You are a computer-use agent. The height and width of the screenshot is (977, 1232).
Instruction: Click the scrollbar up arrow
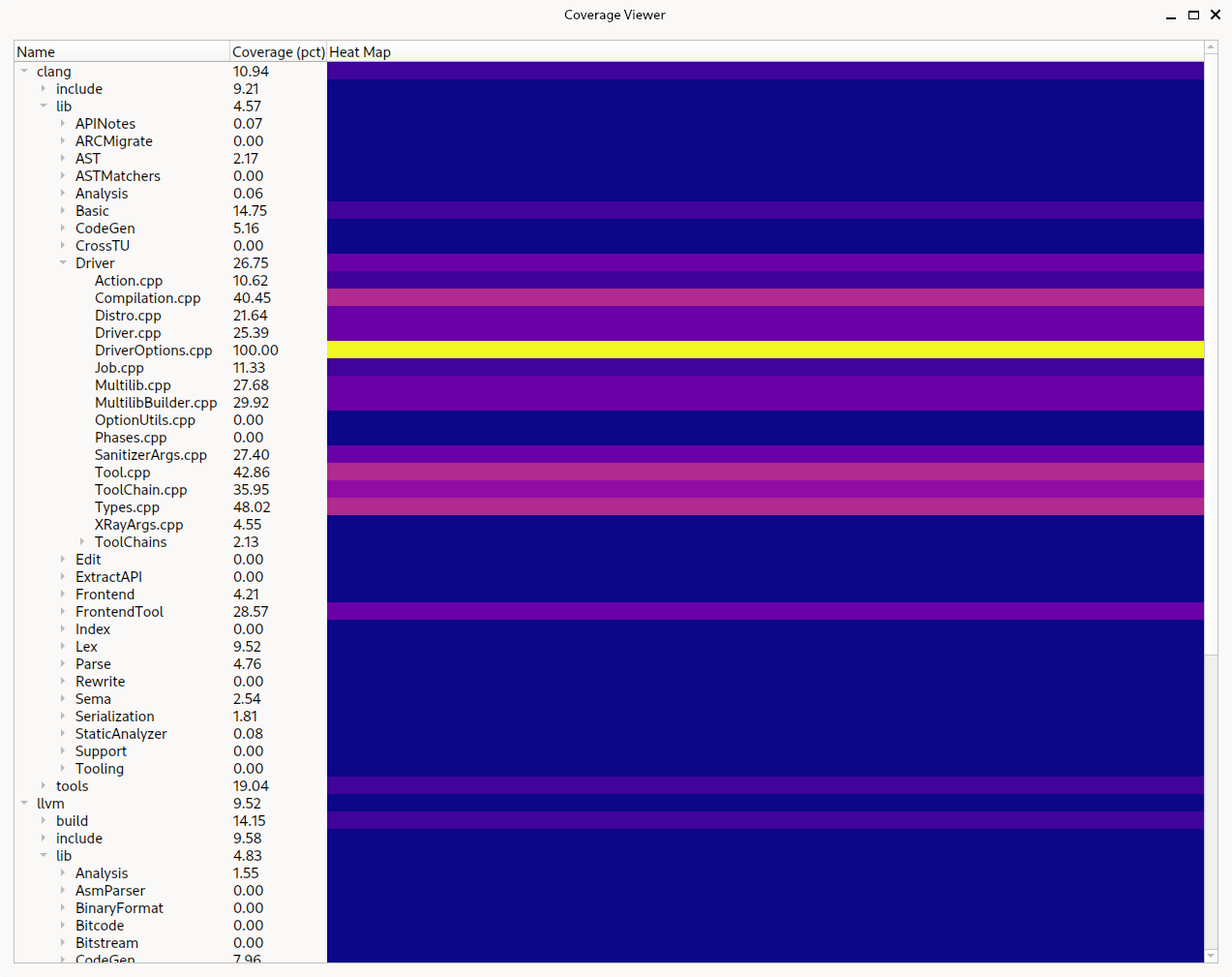point(1211,47)
